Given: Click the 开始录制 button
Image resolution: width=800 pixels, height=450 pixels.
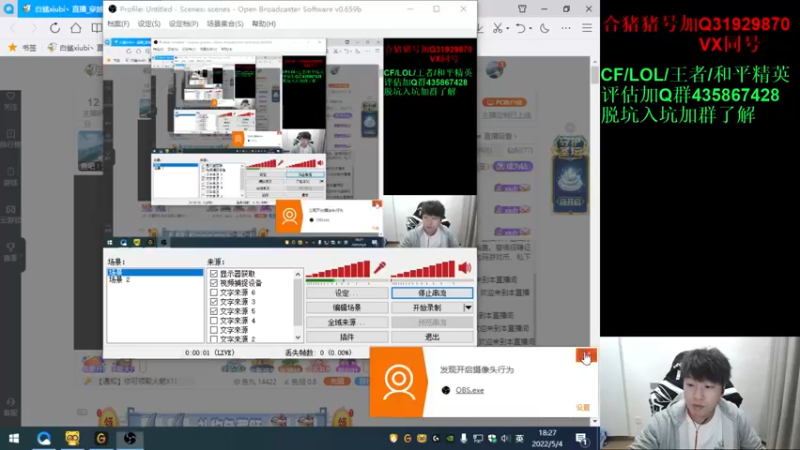Looking at the screenshot, I should click(427, 308).
